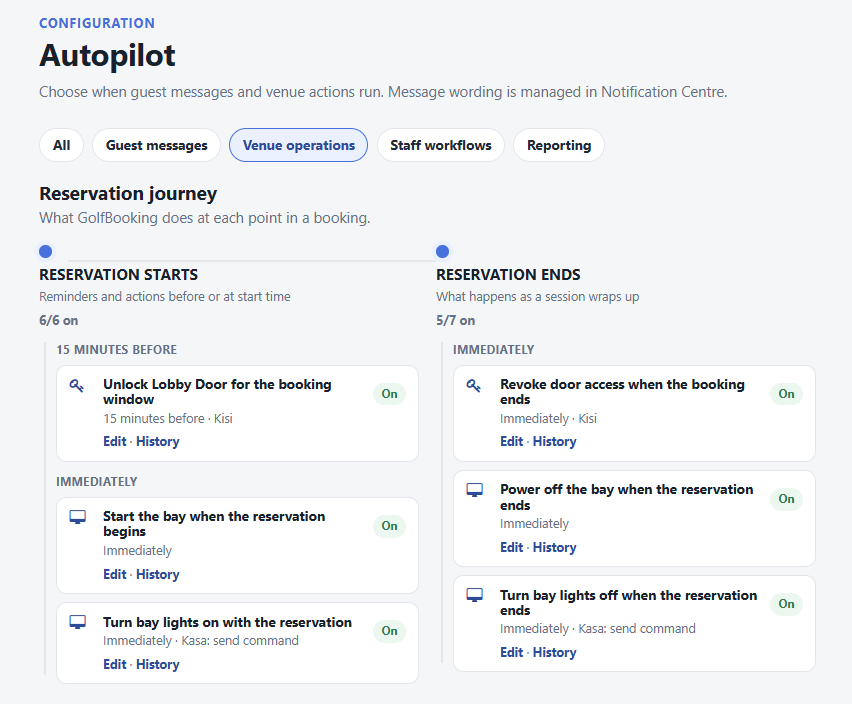Click 'Immediately · Kisi' detail text
852x704 pixels.
click(x=548, y=419)
